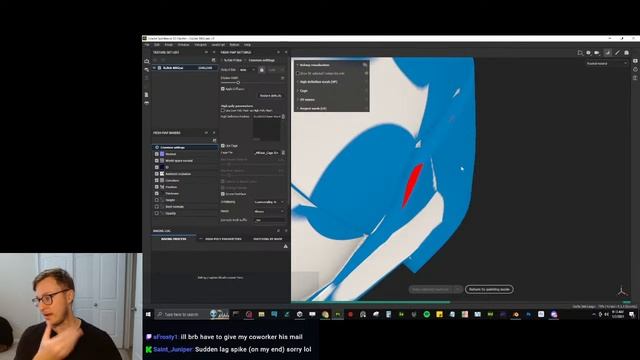
Task: Select Common settings in the bakers list
Action: tap(185, 147)
